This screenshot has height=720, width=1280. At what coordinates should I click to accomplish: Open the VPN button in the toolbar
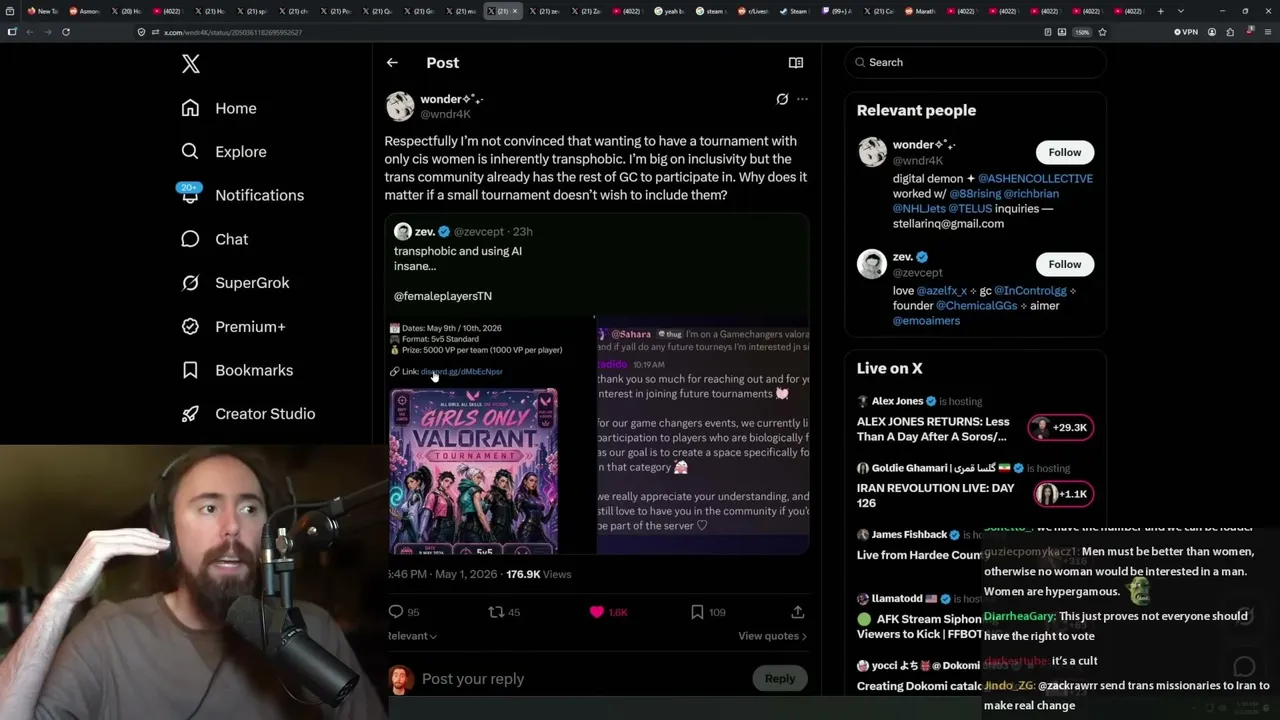[1186, 32]
